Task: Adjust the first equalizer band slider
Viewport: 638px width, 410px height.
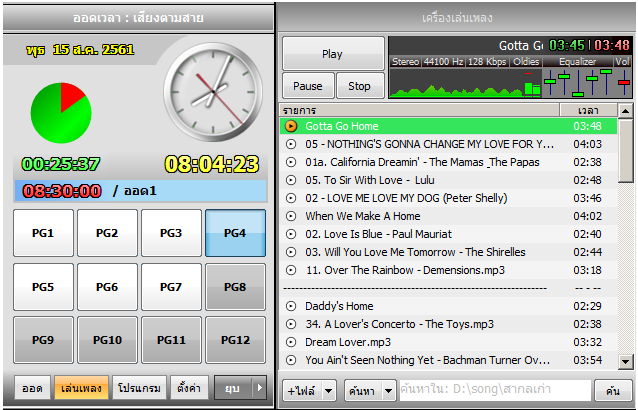Action: click(x=550, y=81)
